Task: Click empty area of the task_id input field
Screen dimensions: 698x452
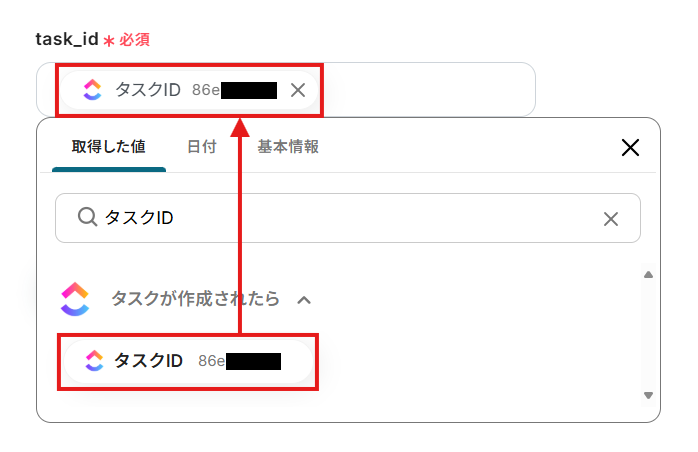Action: pyautogui.click(x=430, y=90)
